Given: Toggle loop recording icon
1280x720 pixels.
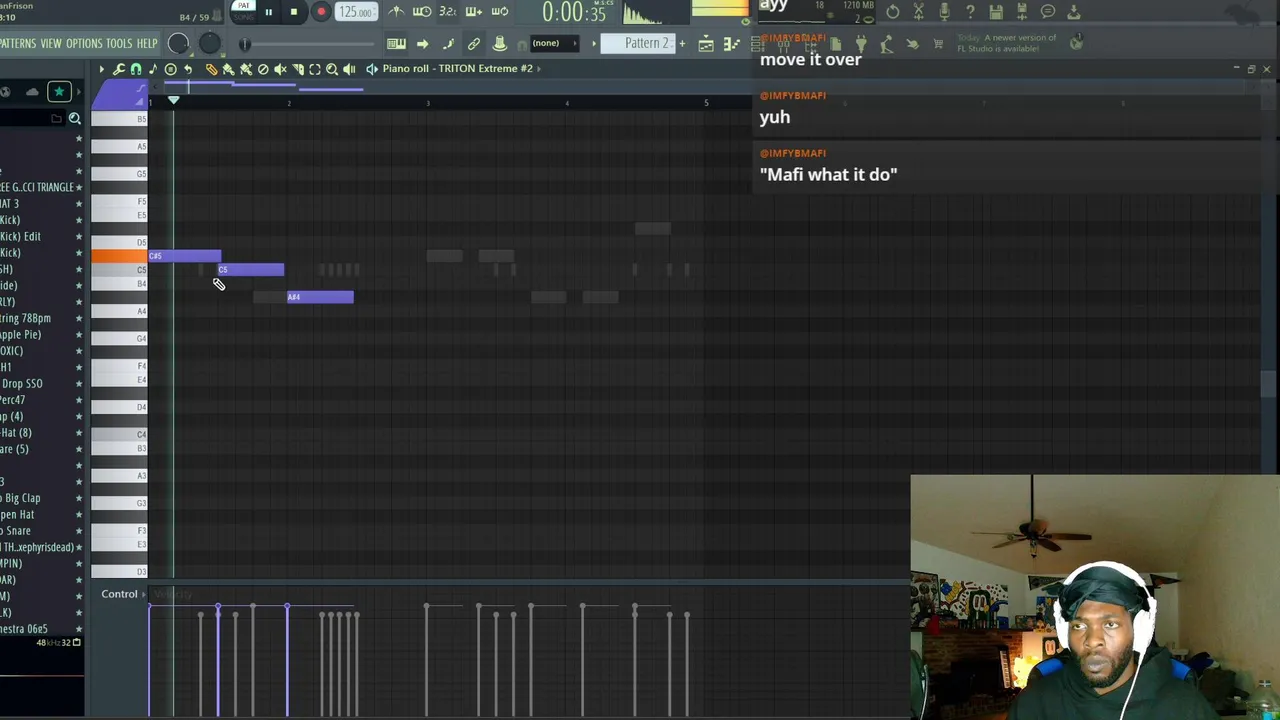Looking at the screenshot, I should [x=500, y=12].
